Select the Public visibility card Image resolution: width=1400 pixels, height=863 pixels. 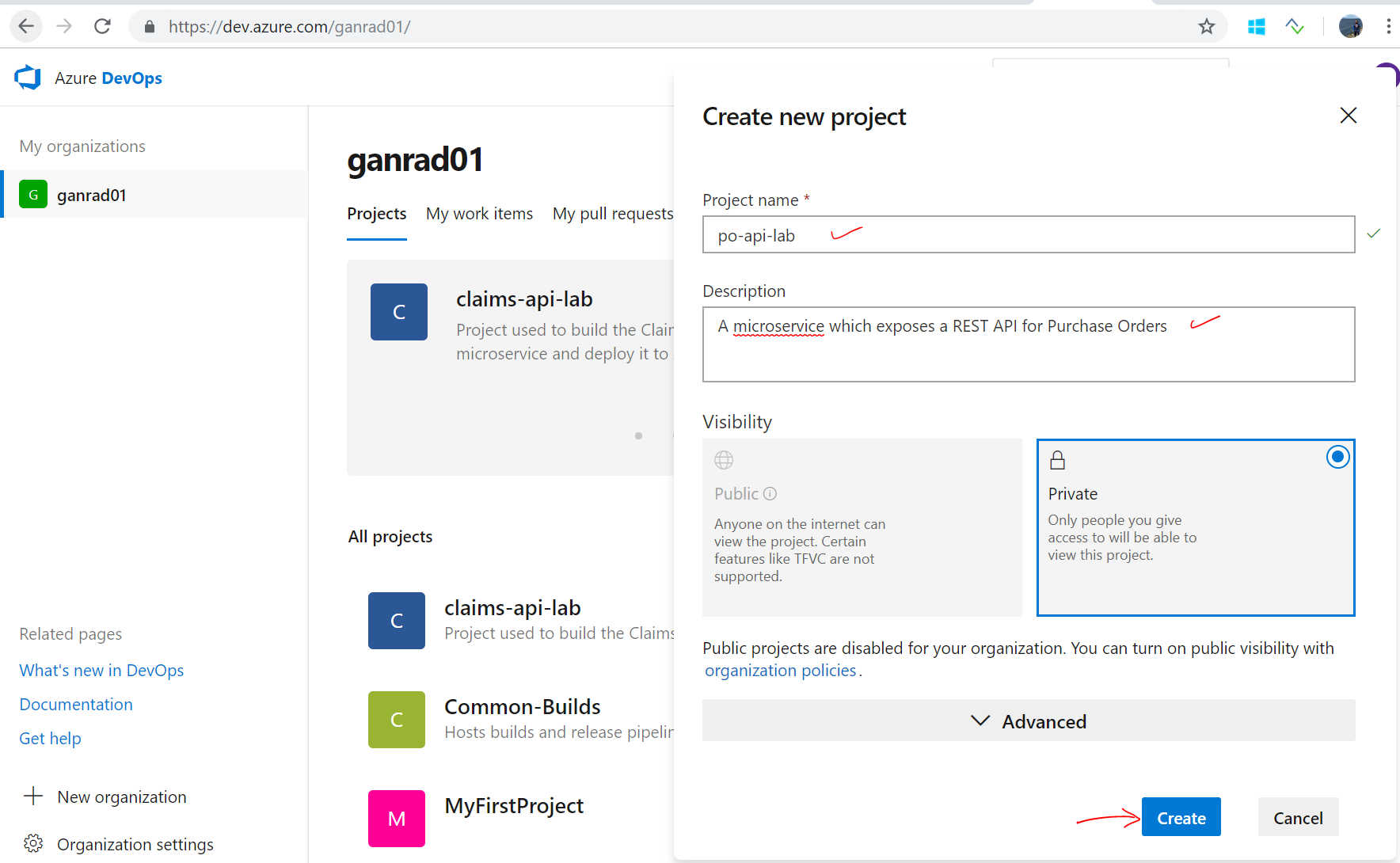(x=862, y=527)
